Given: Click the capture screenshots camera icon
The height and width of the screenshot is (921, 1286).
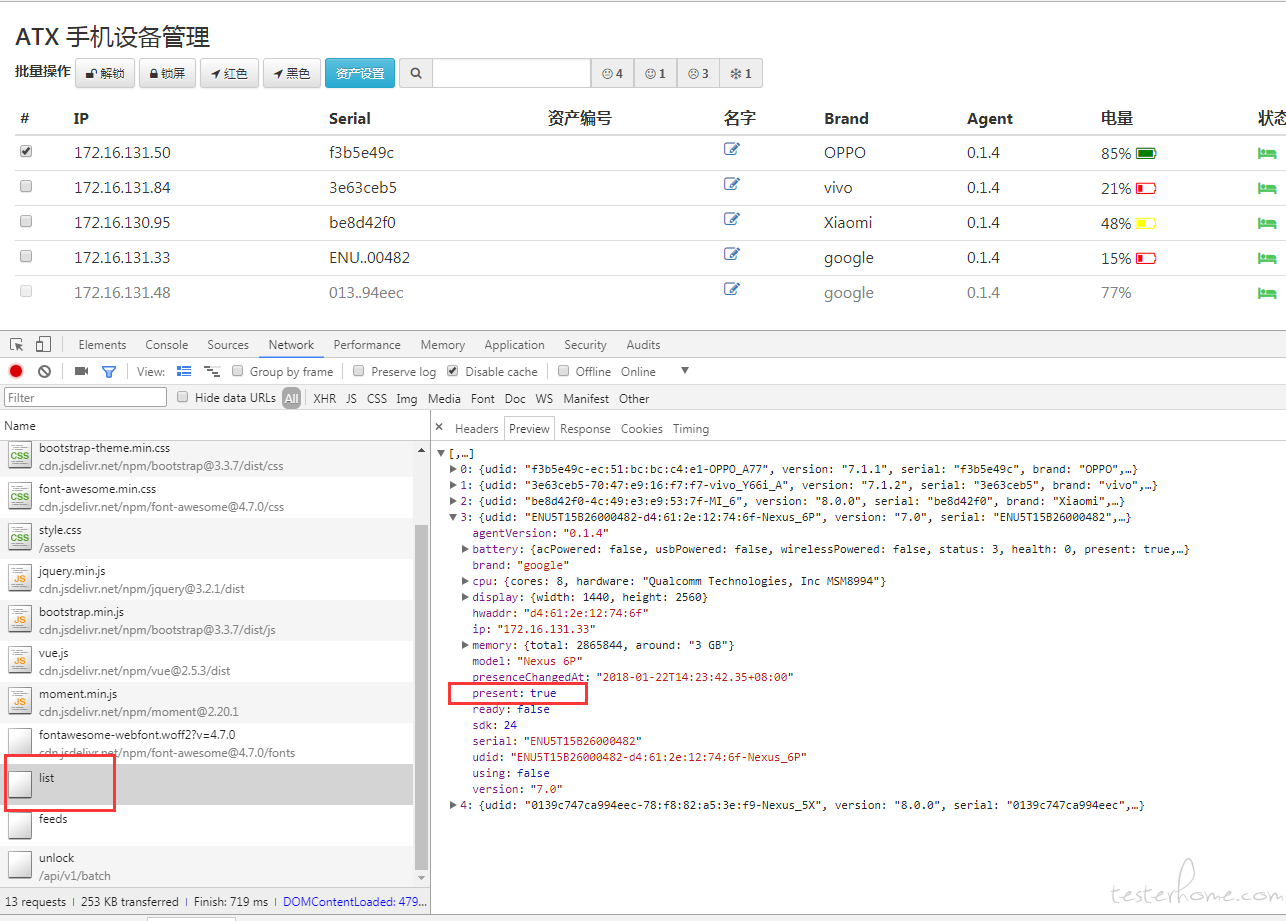Looking at the screenshot, I should point(82,372).
